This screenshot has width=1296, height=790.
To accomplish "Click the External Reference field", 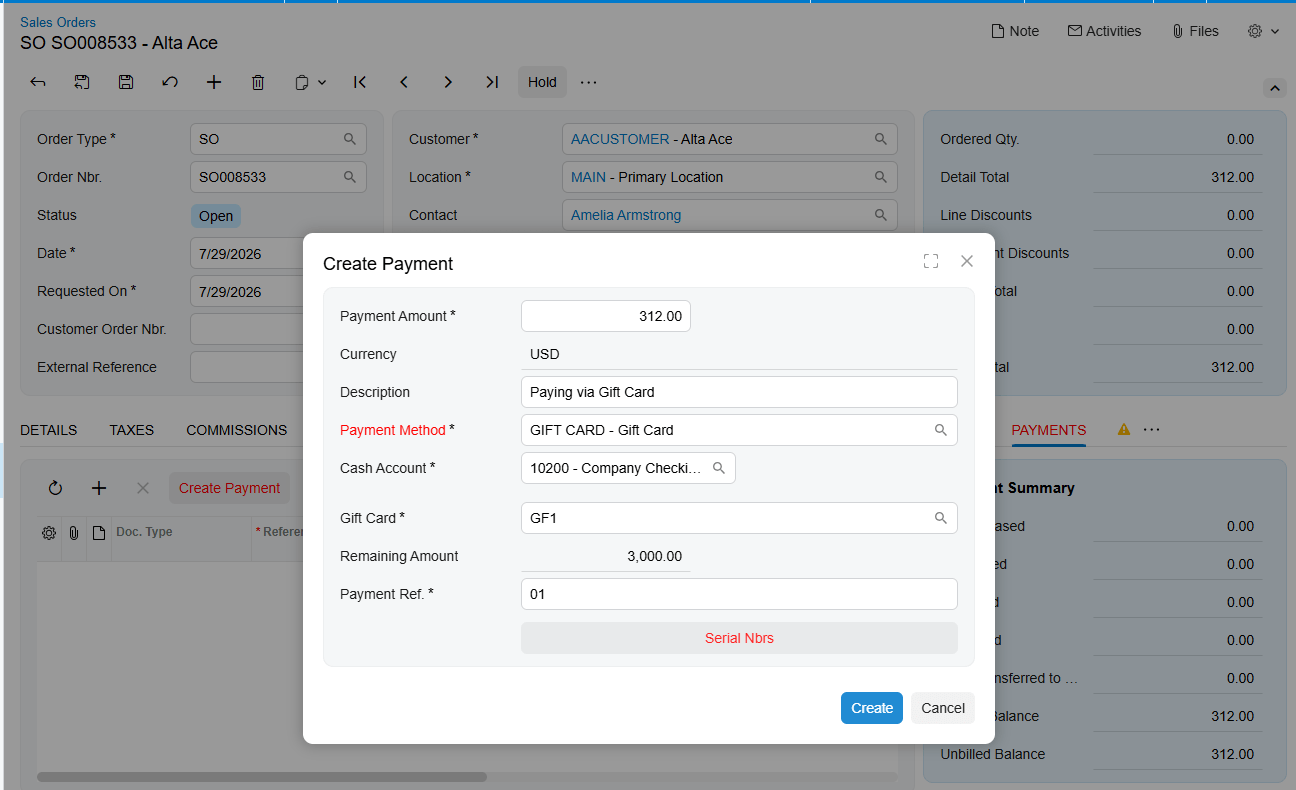I will pyautogui.click(x=246, y=367).
